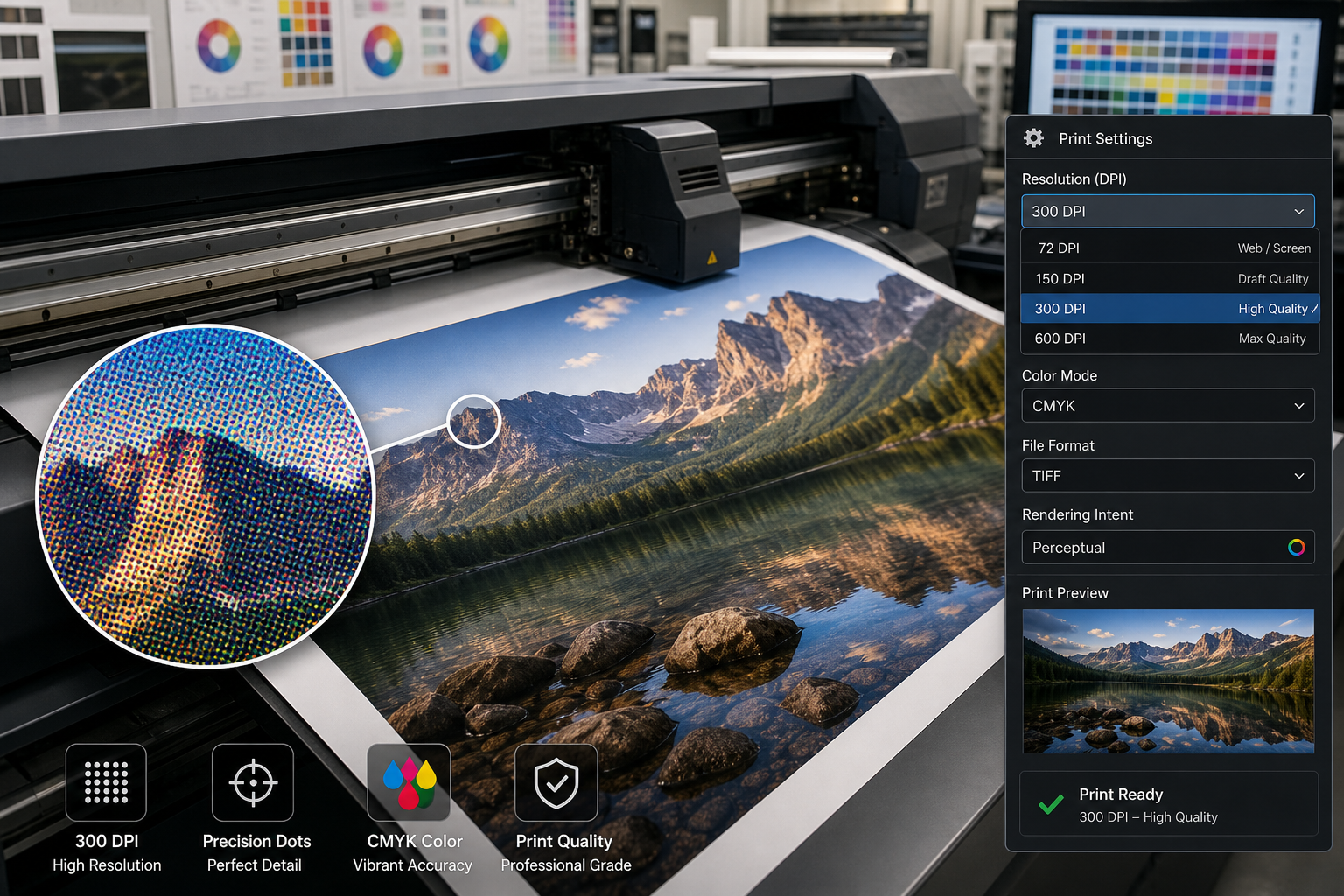Pick the 600 DPI Max Quality option
Image resolution: width=1344 pixels, height=896 pixels.
click(x=1170, y=339)
